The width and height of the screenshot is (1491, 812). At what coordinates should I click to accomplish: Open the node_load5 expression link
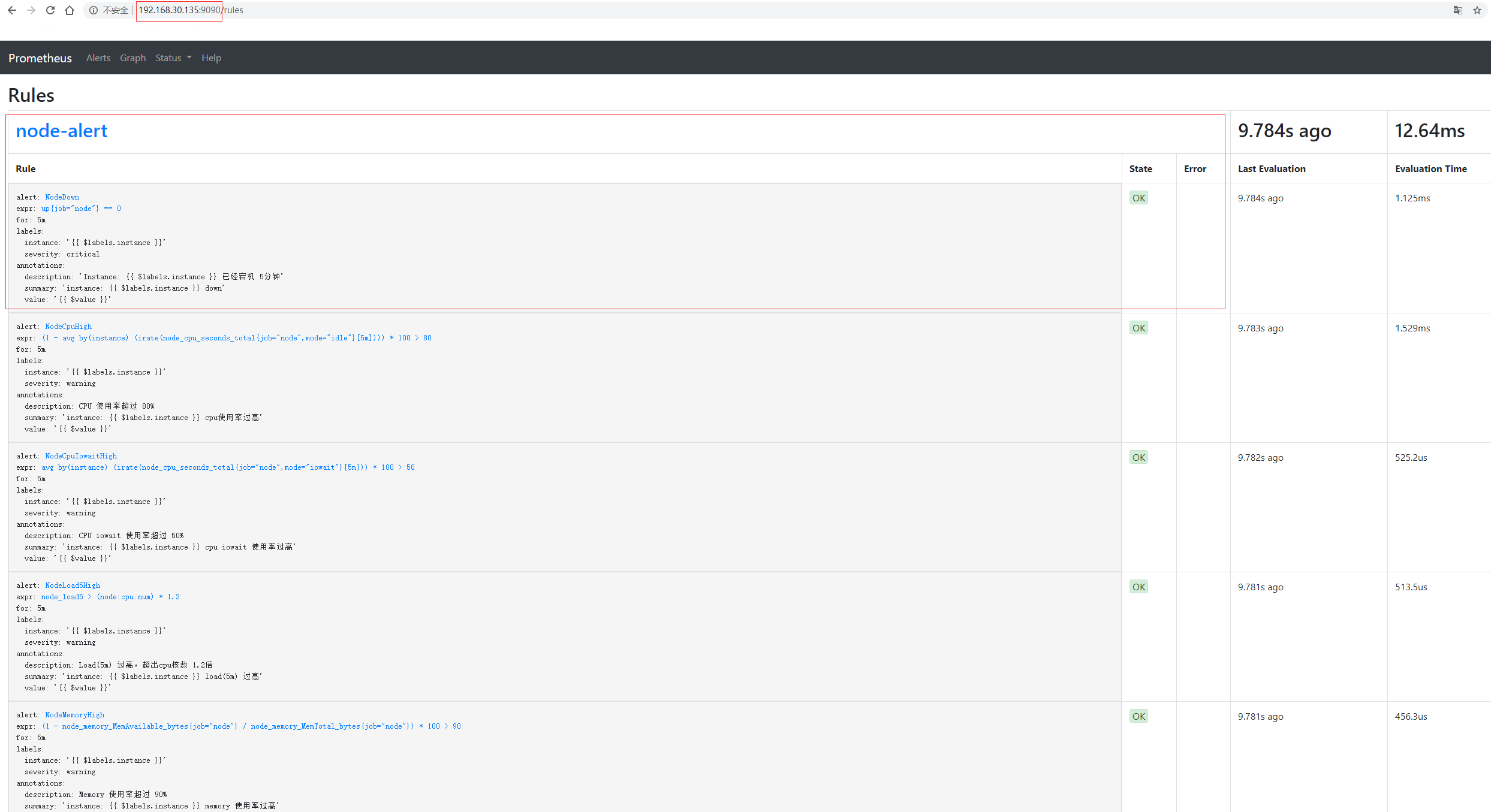point(62,596)
